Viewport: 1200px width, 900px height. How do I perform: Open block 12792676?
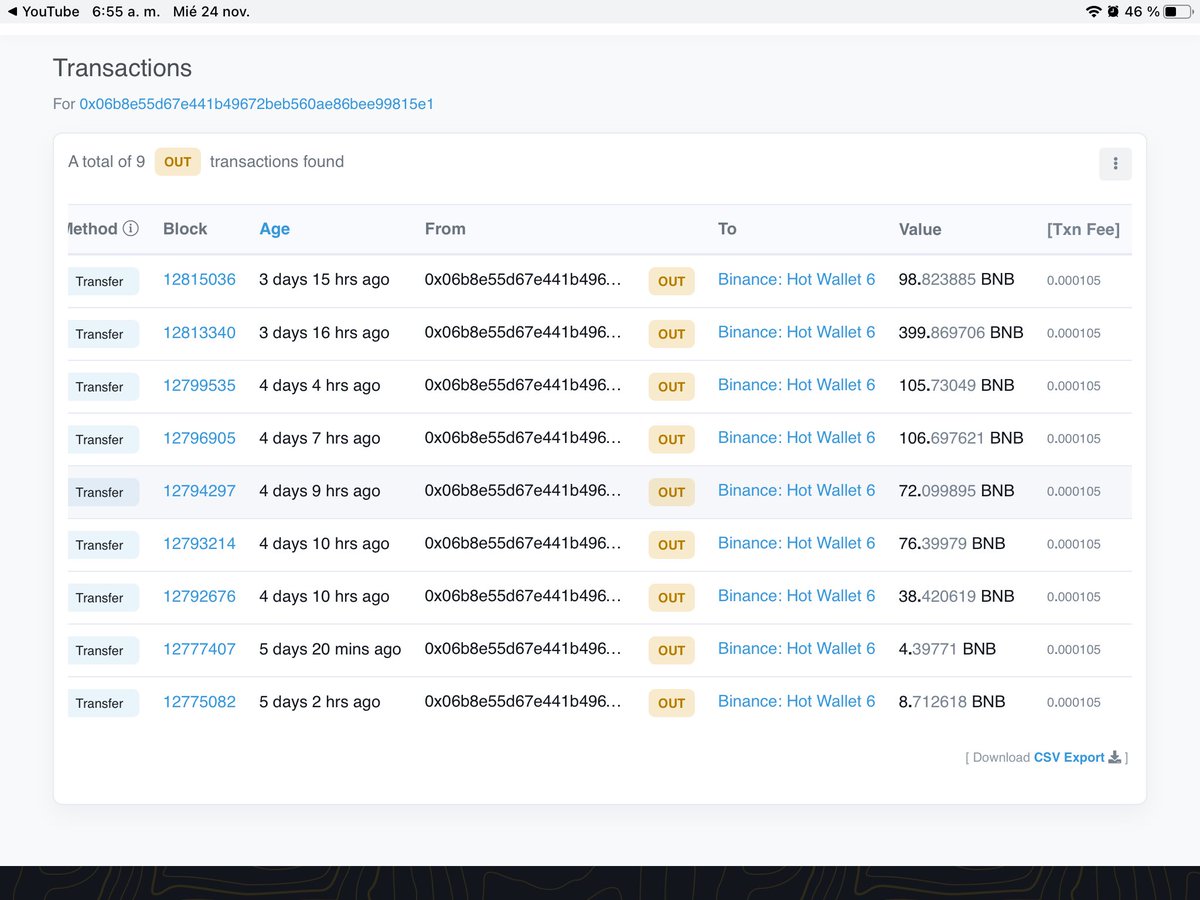point(199,596)
